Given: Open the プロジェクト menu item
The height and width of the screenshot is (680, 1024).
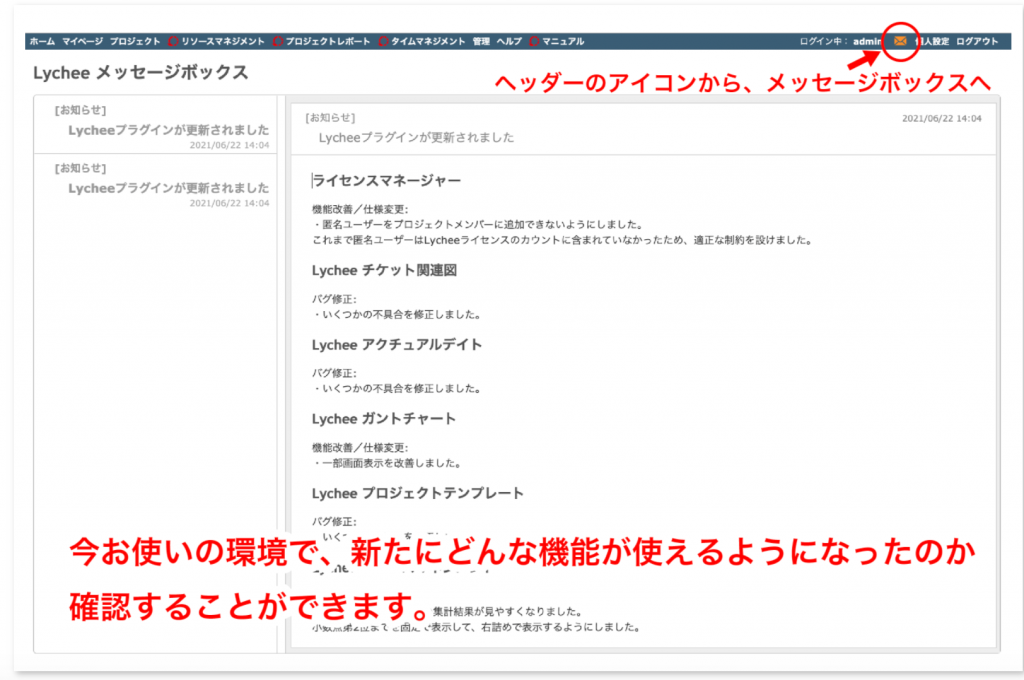Looking at the screenshot, I should click(135, 41).
